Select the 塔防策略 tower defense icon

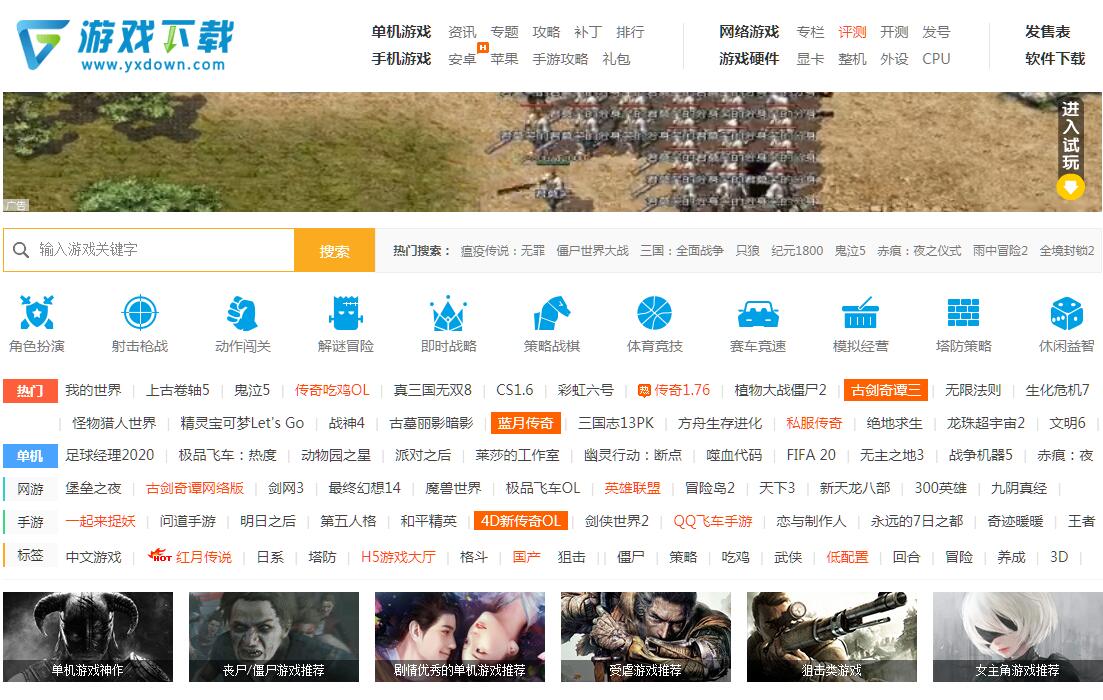[963, 314]
